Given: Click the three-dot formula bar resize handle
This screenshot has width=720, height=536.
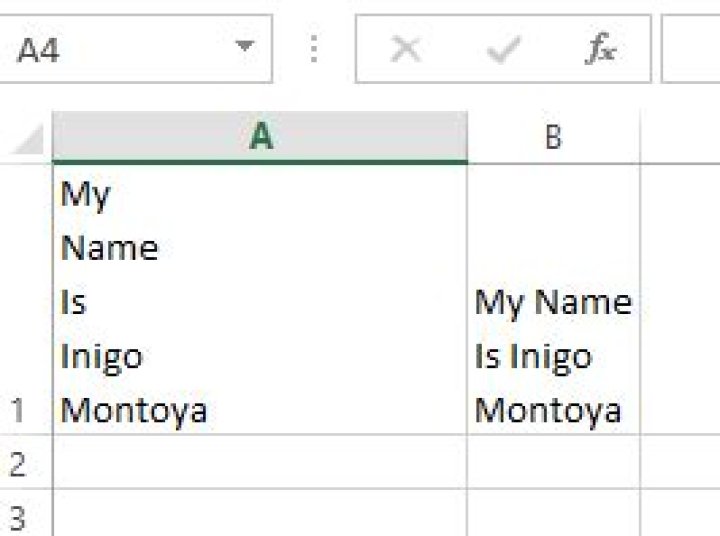Looking at the screenshot, I should tap(314, 49).
